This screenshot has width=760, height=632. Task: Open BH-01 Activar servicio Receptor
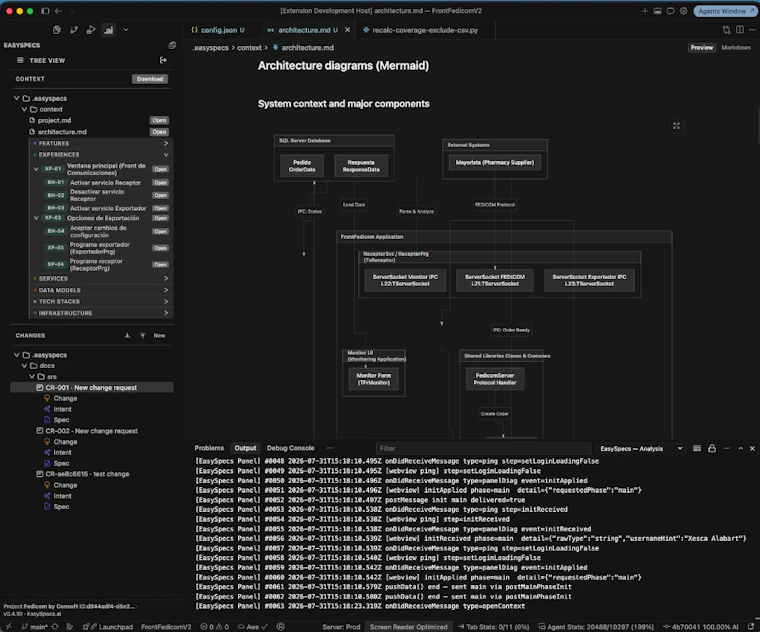tap(160, 183)
